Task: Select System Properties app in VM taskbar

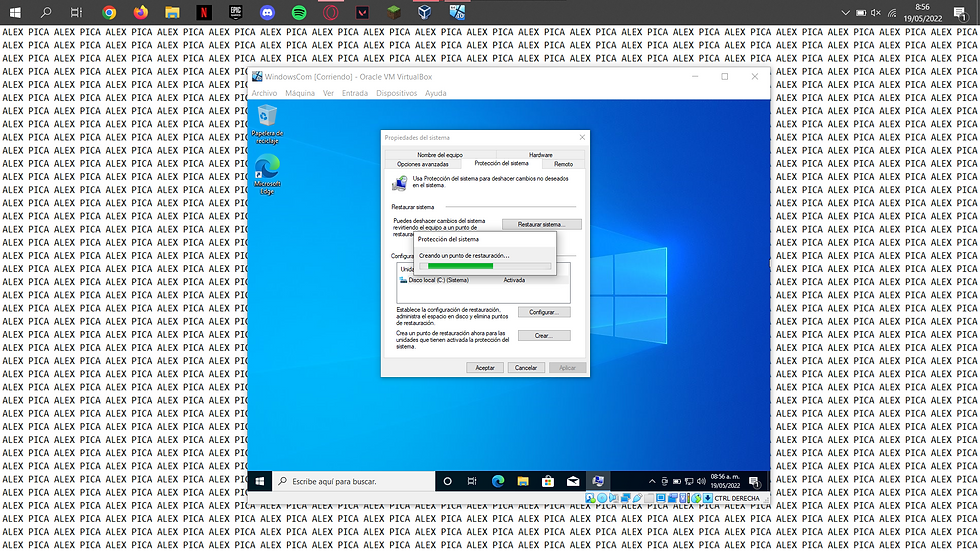Action: point(598,481)
